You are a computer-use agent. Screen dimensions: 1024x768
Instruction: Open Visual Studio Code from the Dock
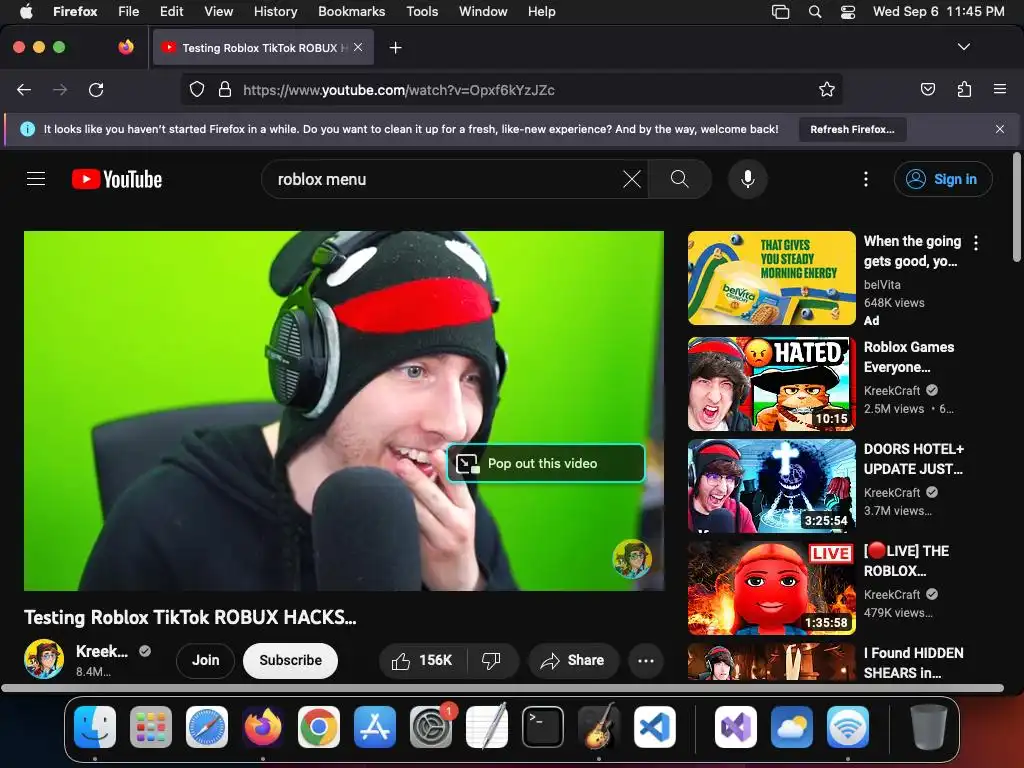click(654, 727)
